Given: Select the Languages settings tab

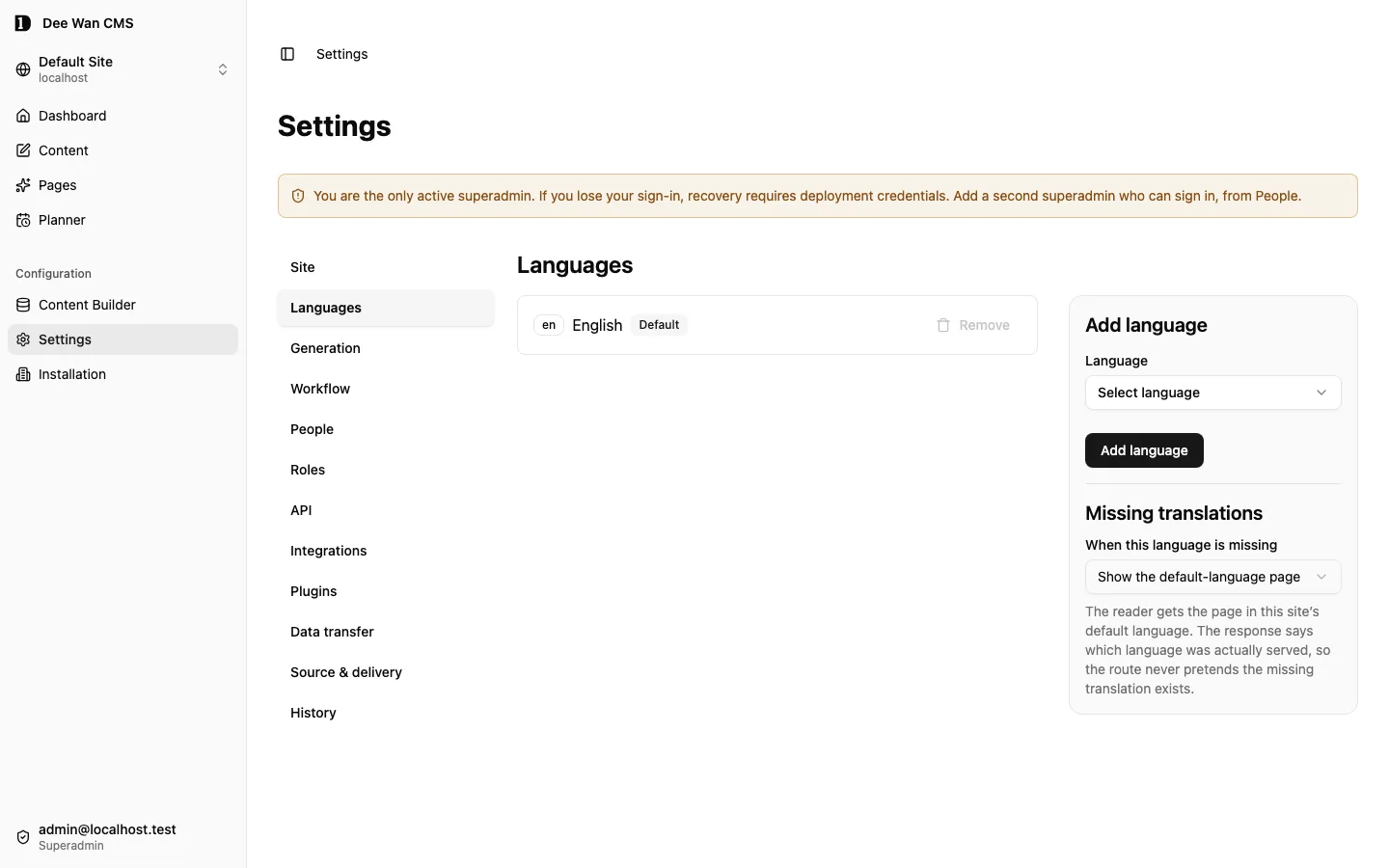Looking at the screenshot, I should [386, 308].
